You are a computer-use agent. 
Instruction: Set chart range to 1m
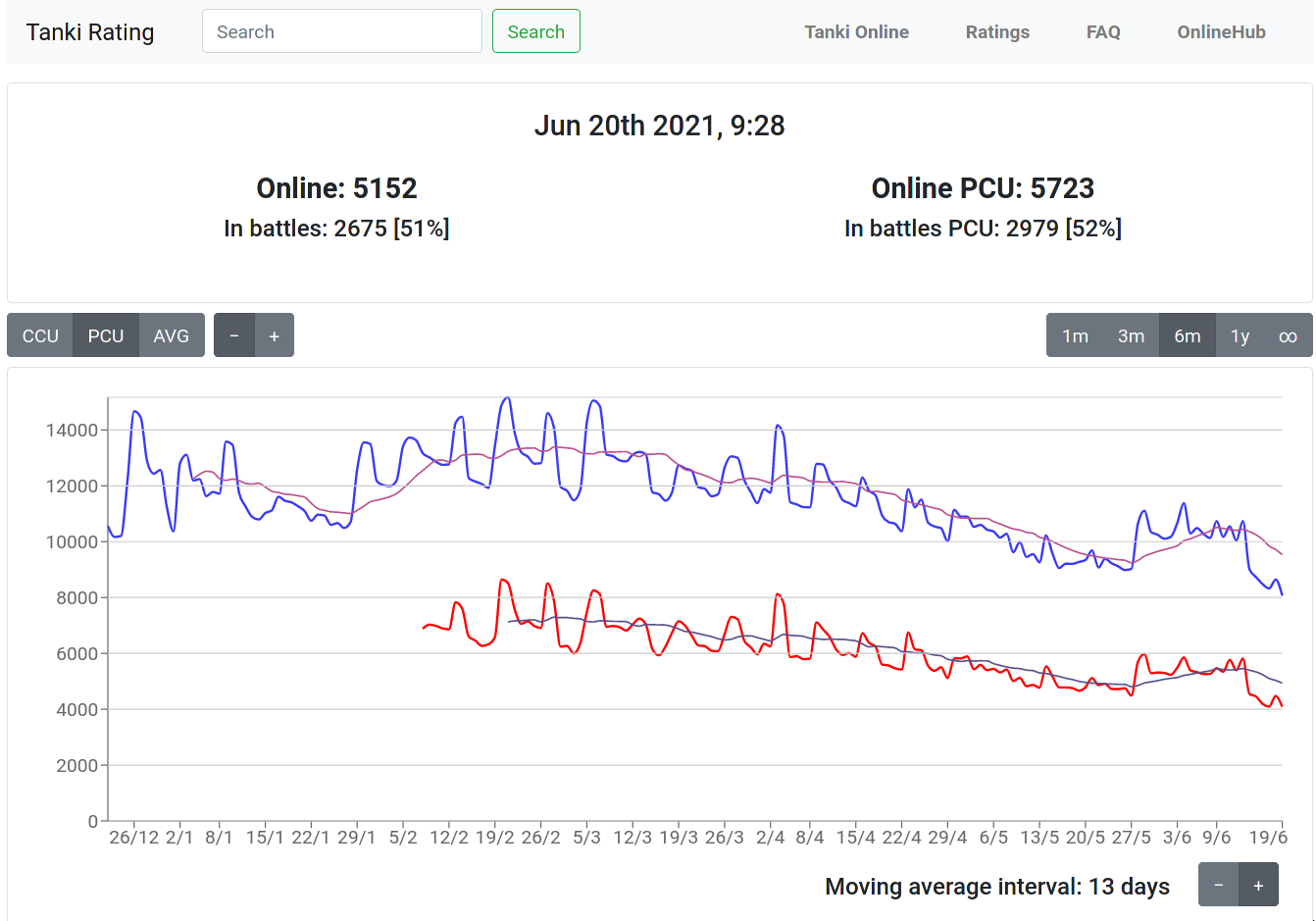[x=1075, y=335]
